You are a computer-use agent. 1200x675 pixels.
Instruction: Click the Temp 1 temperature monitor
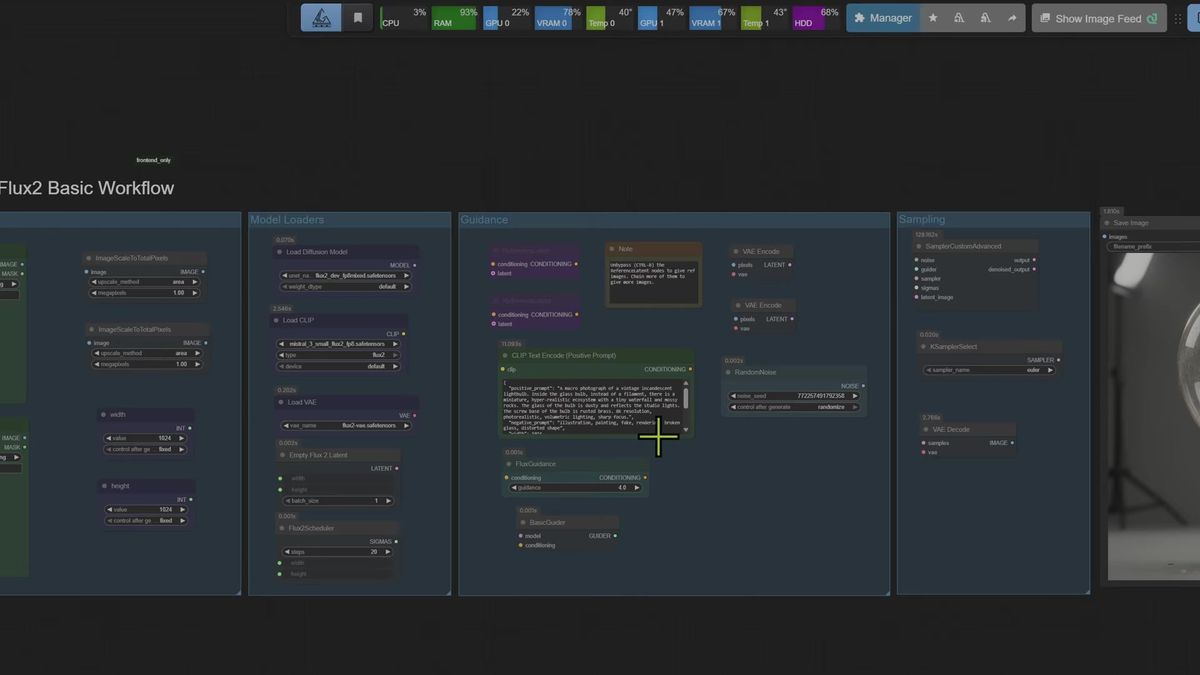pos(765,18)
